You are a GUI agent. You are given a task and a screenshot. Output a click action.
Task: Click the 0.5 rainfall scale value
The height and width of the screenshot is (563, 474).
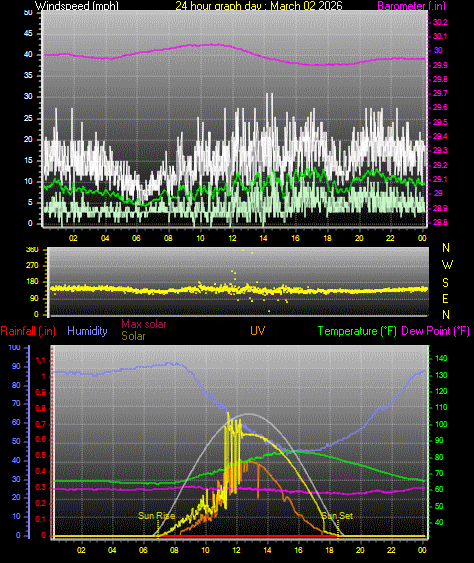coord(41,455)
